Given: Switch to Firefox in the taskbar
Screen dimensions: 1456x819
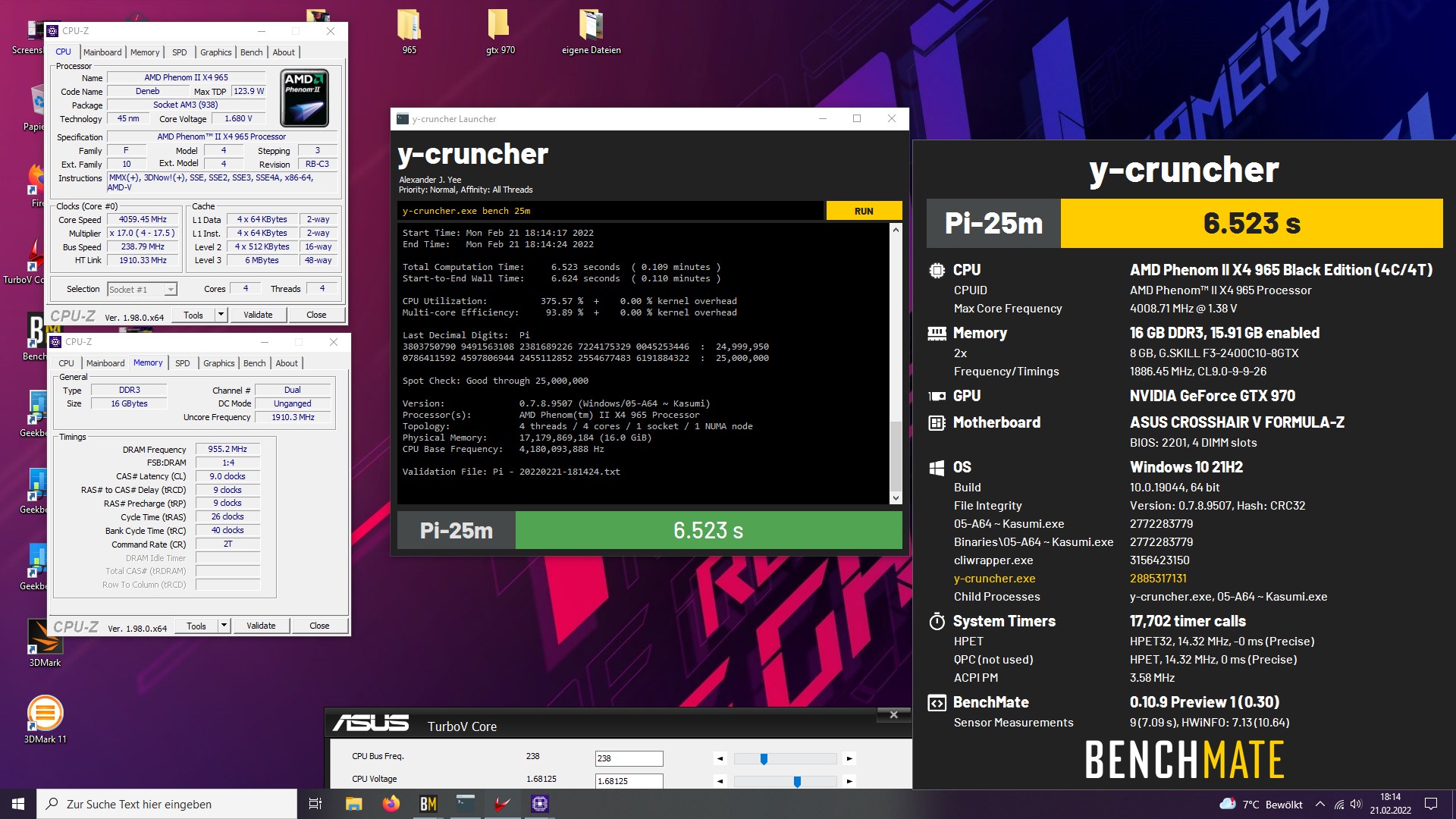Looking at the screenshot, I should (391, 804).
